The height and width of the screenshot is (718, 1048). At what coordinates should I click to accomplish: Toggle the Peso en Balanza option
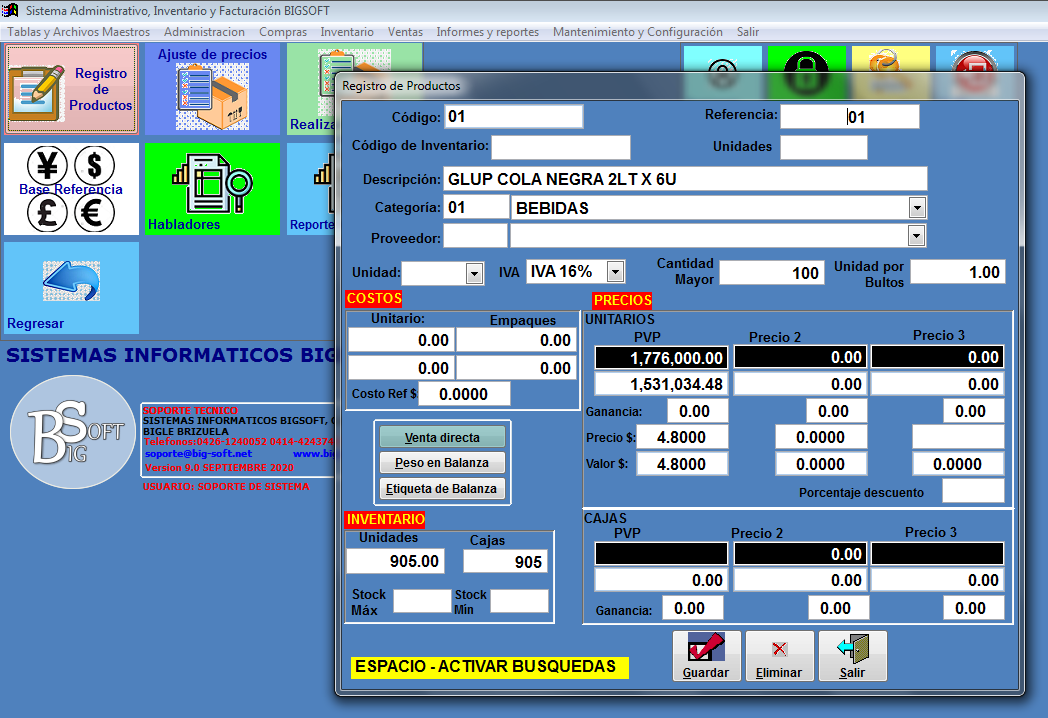(442, 463)
